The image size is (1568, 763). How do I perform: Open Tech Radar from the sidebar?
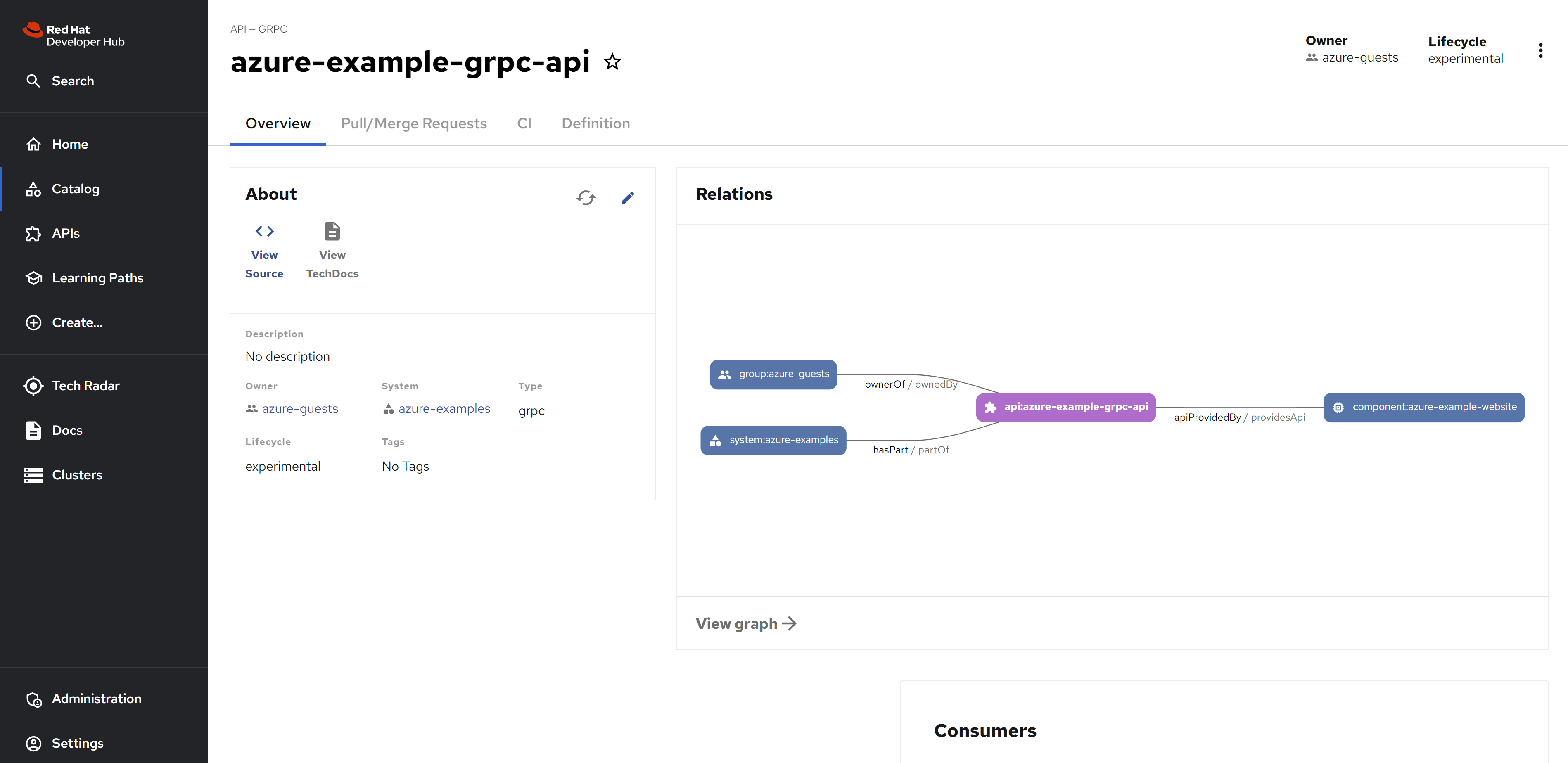pos(85,386)
